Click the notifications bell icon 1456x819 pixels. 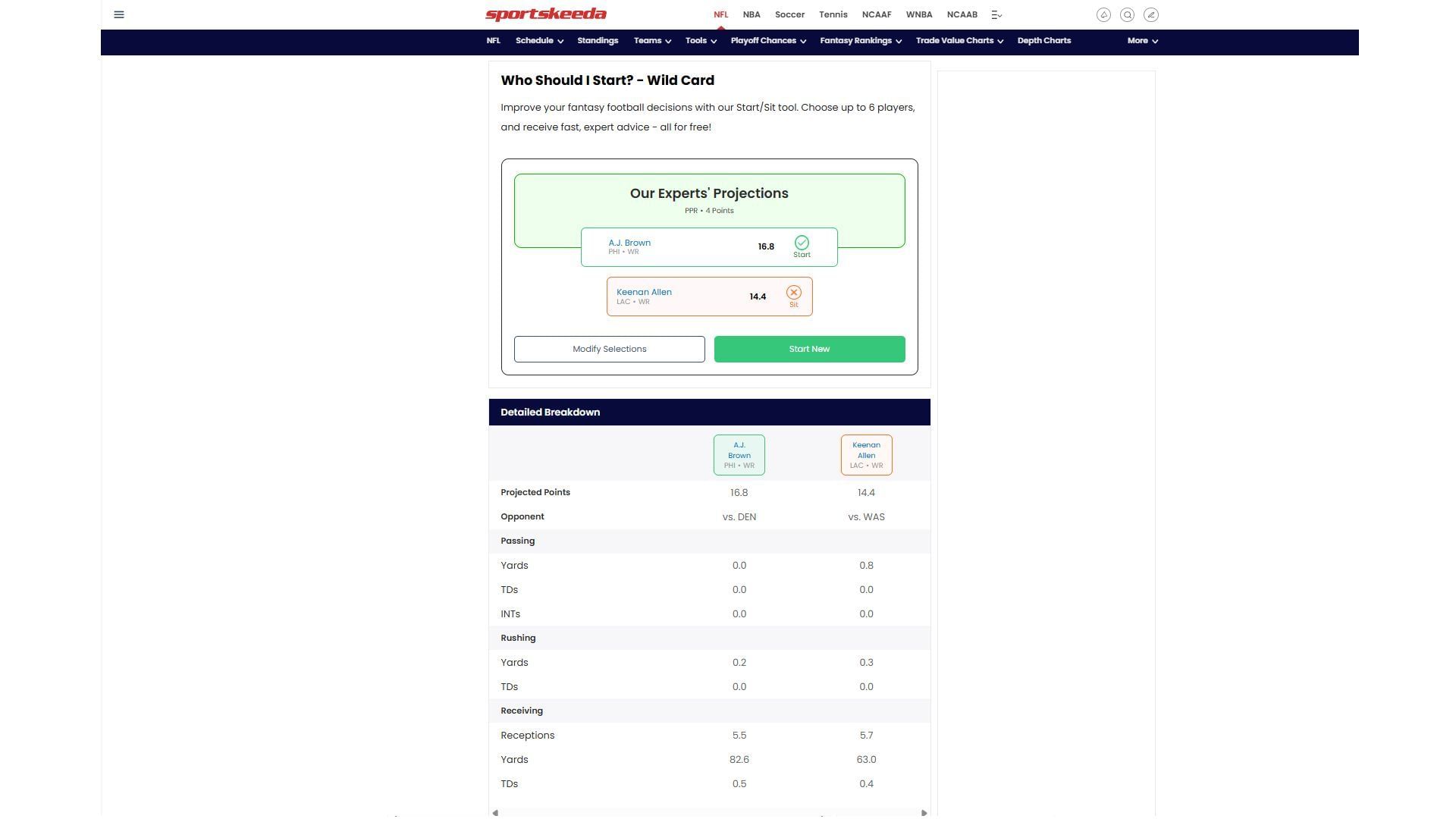[x=1103, y=14]
